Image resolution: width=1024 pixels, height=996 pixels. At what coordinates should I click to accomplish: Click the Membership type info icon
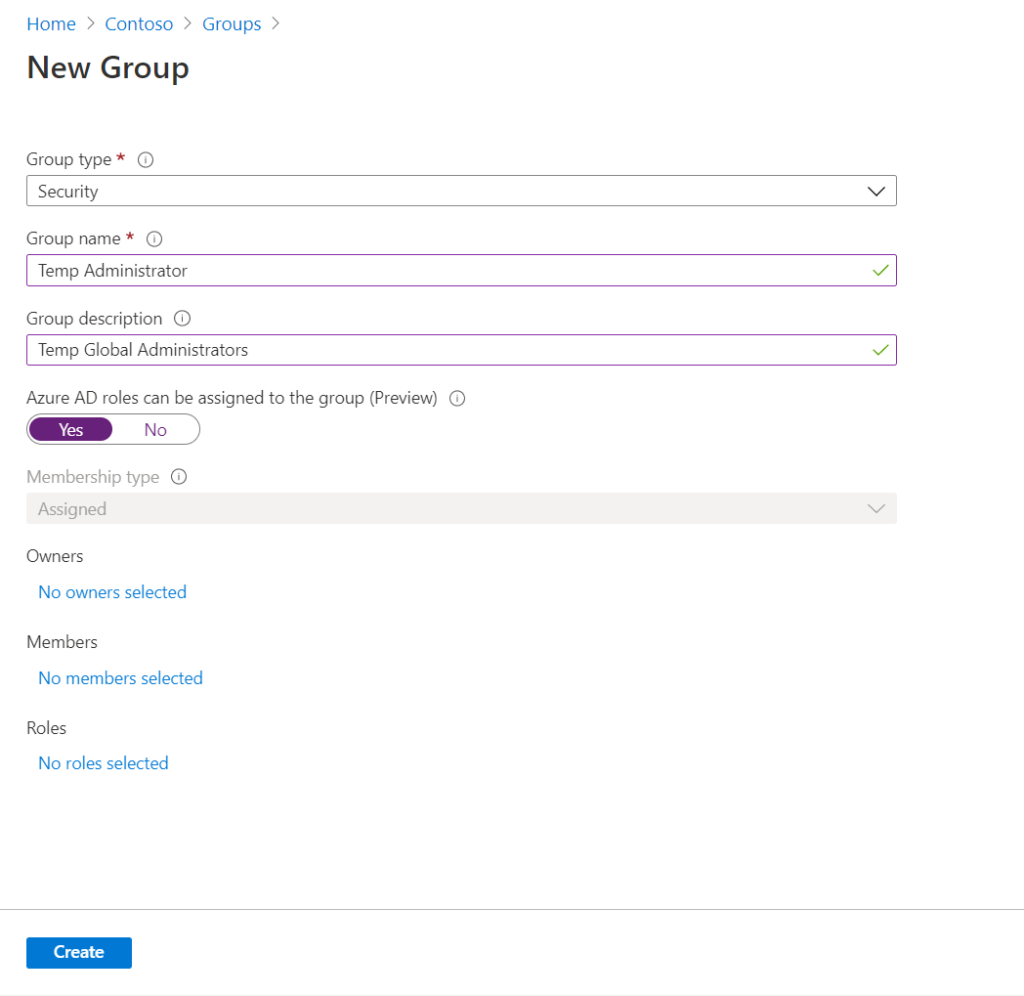[x=178, y=477]
